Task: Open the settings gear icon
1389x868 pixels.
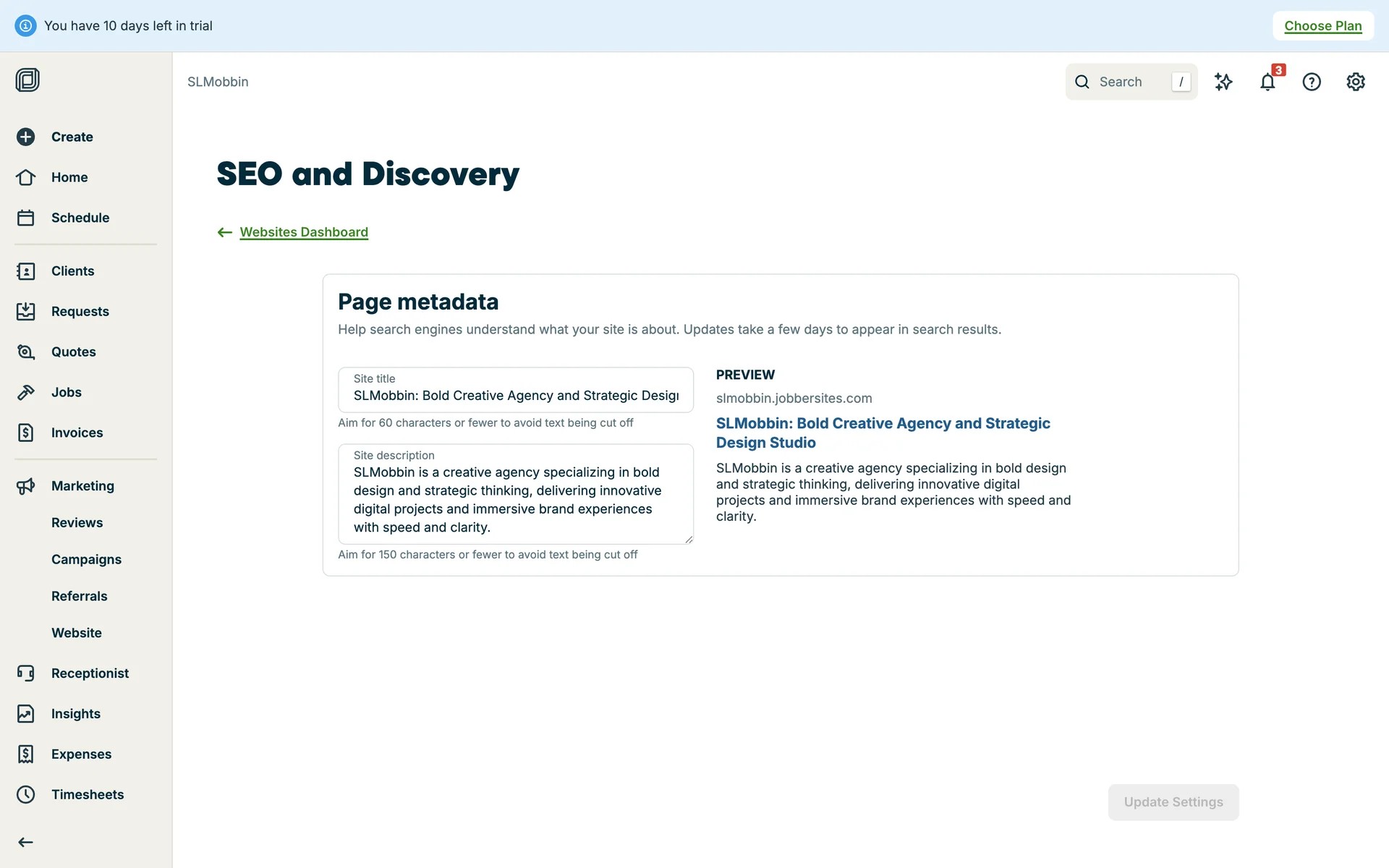Action: pos(1355,82)
